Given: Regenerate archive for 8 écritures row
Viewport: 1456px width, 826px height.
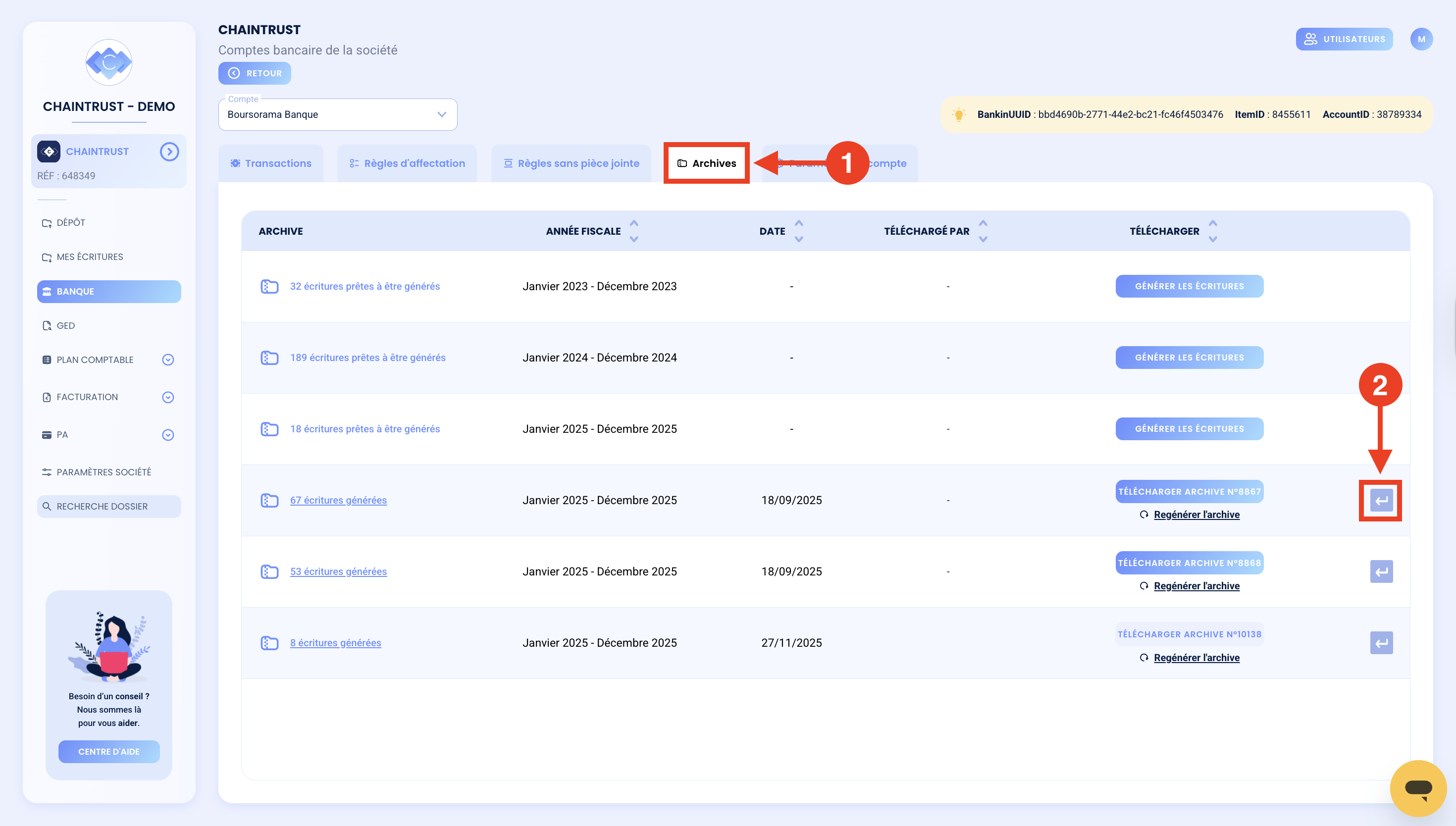Looking at the screenshot, I should point(1190,658).
